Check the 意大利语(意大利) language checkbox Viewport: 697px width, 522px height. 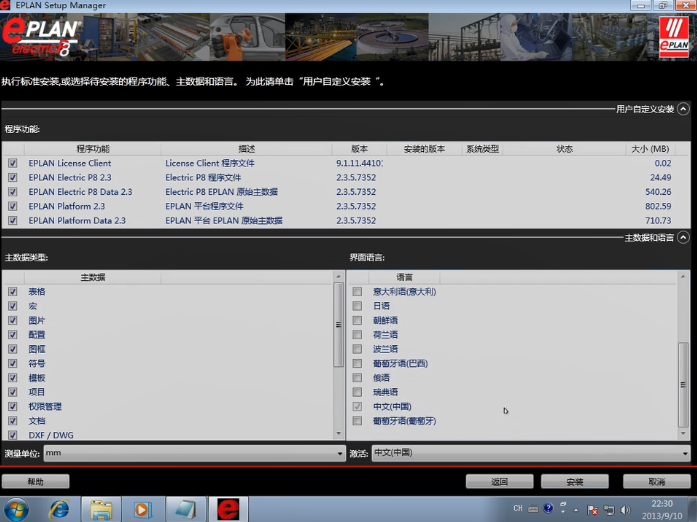pos(357,292)
